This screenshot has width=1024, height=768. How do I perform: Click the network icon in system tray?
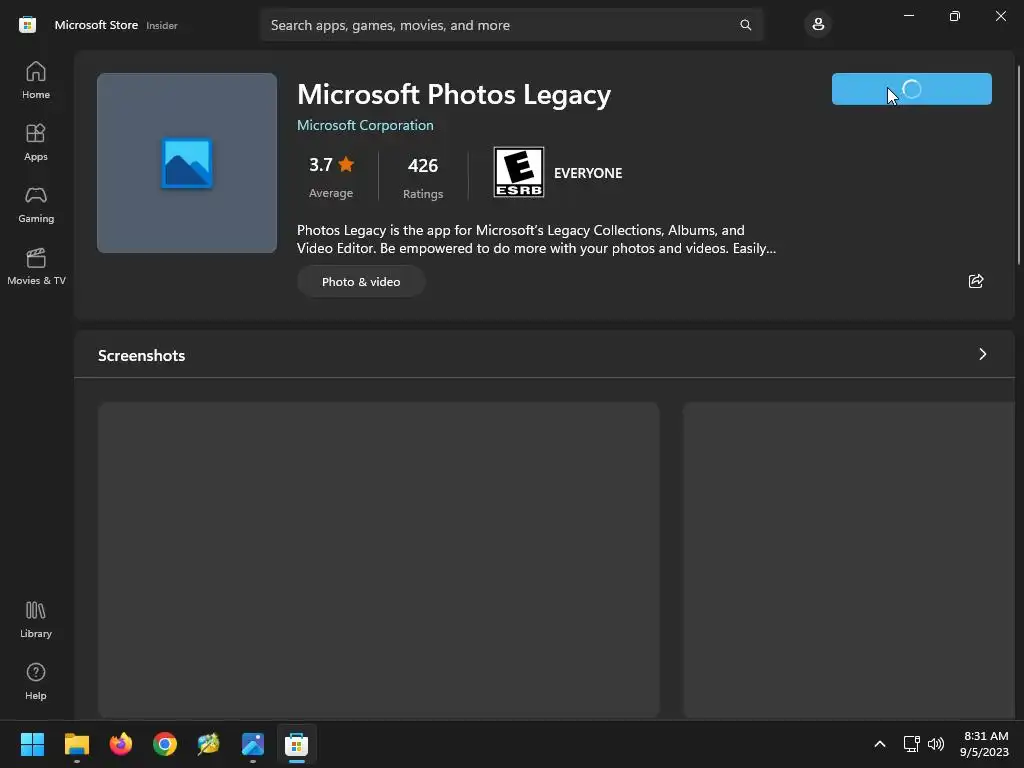coord(912,744)
